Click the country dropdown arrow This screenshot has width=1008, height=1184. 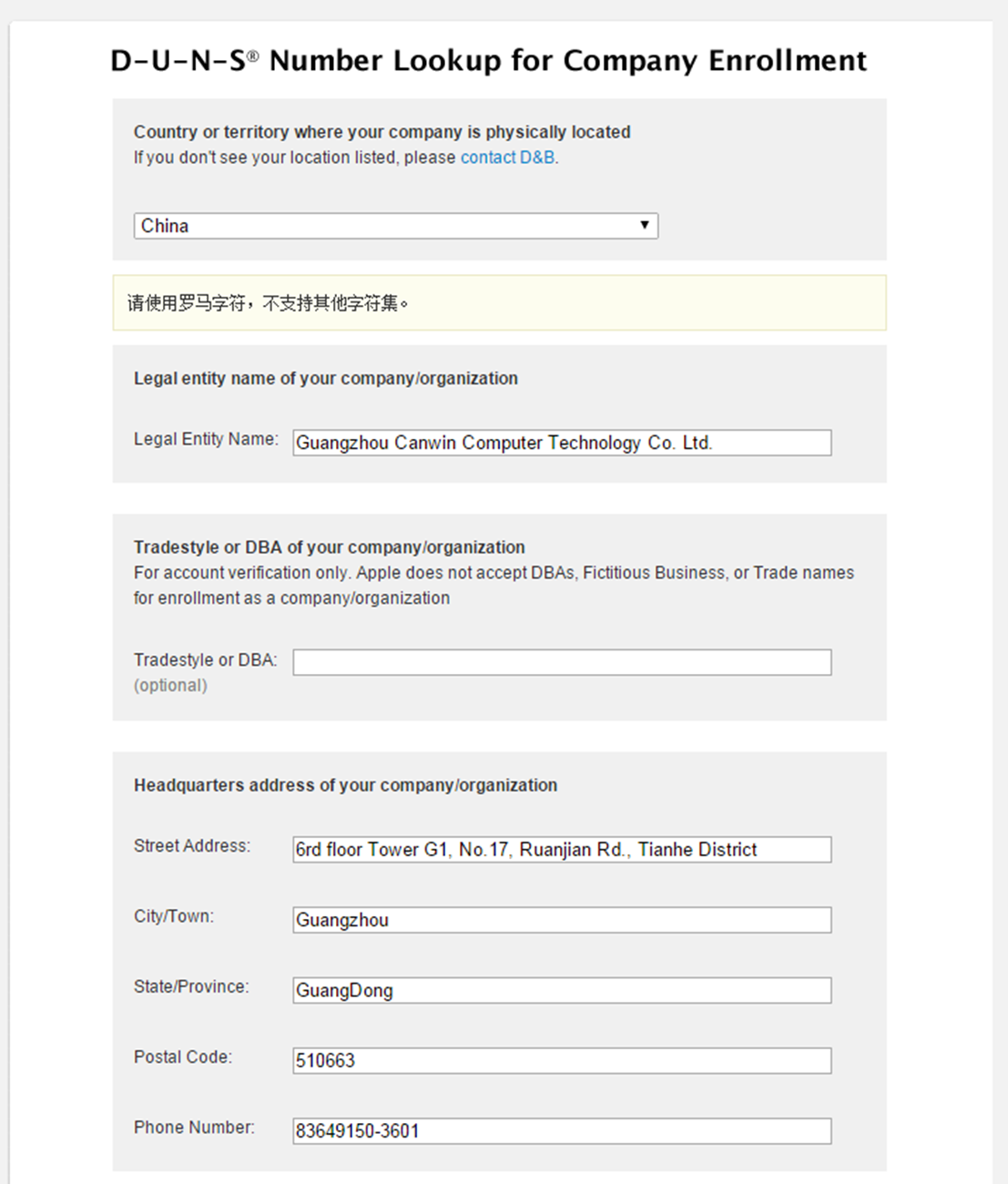[x=644, y=225]
